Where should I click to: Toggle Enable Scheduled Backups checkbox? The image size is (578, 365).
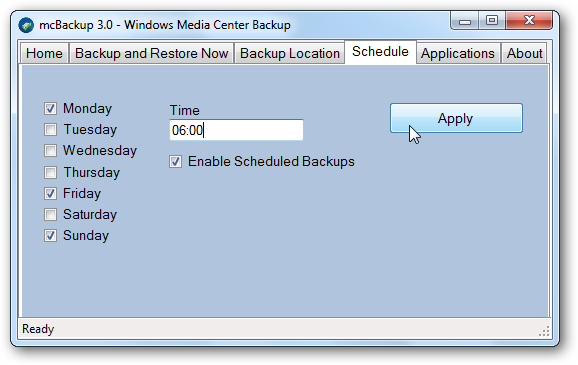[x=175, y=161]
